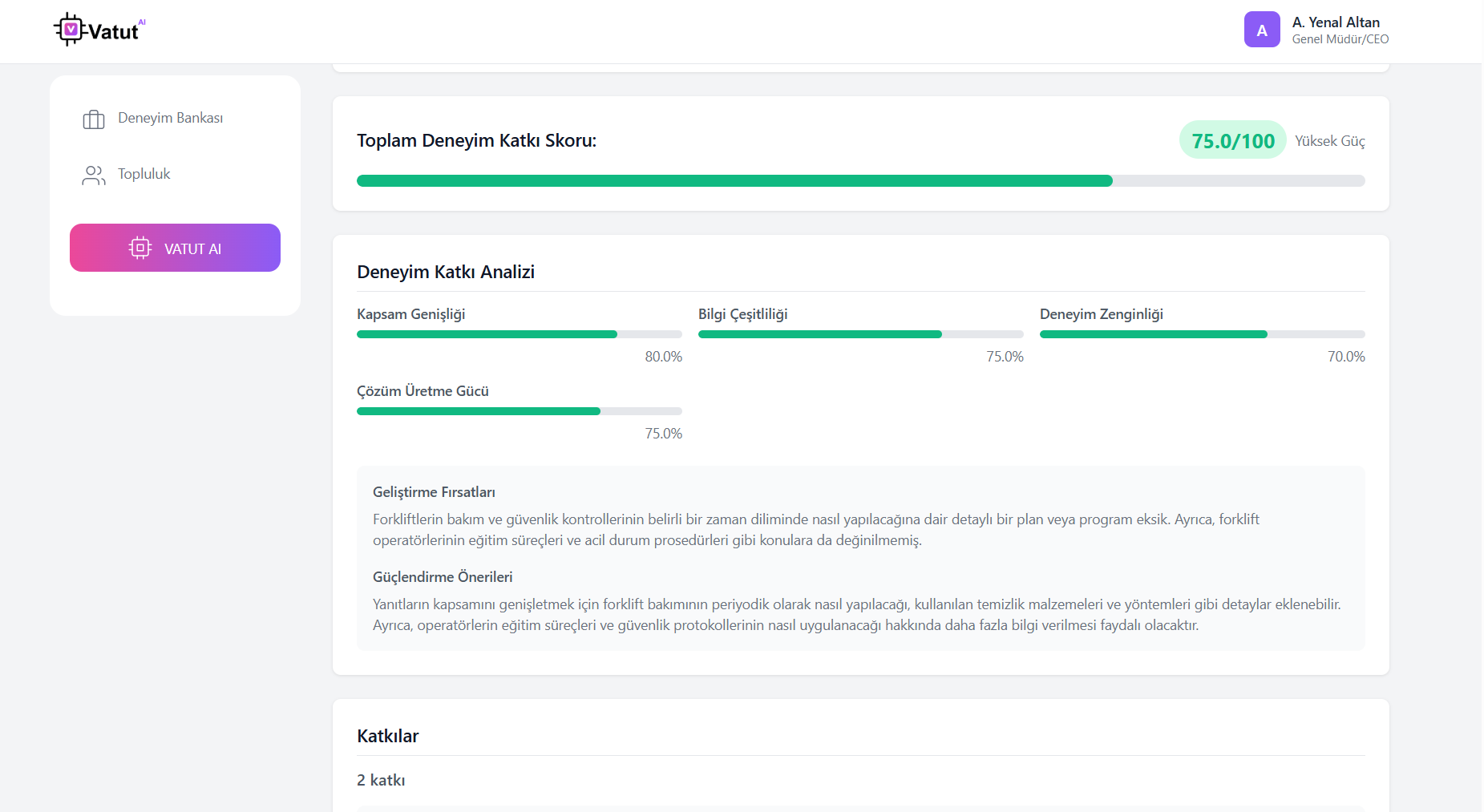Select the Geliştirme Fırsatları heading
The image size is (1484, 812).
pos(434,492)
